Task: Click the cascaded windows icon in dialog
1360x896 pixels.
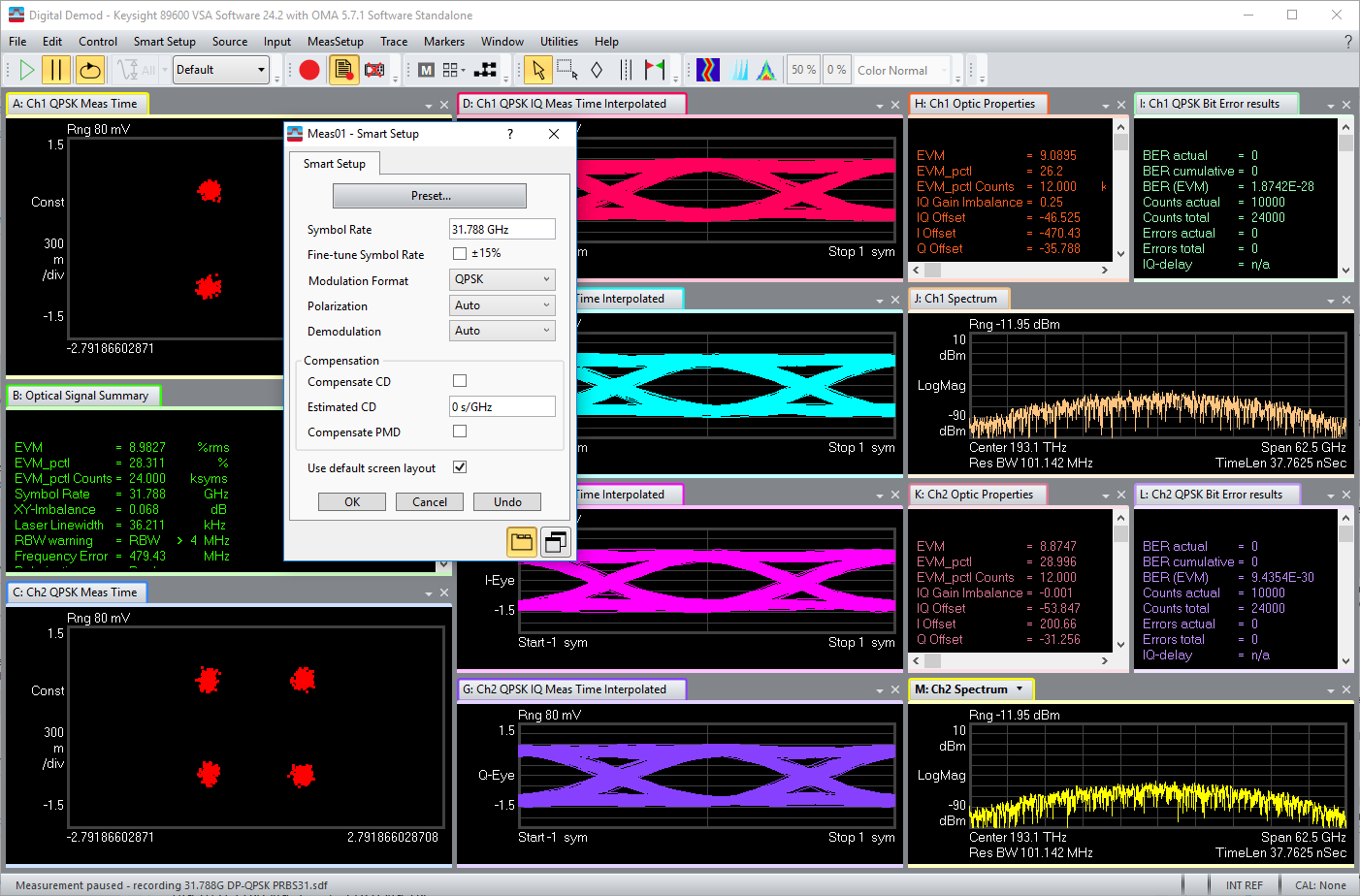Action: point(556,542)
